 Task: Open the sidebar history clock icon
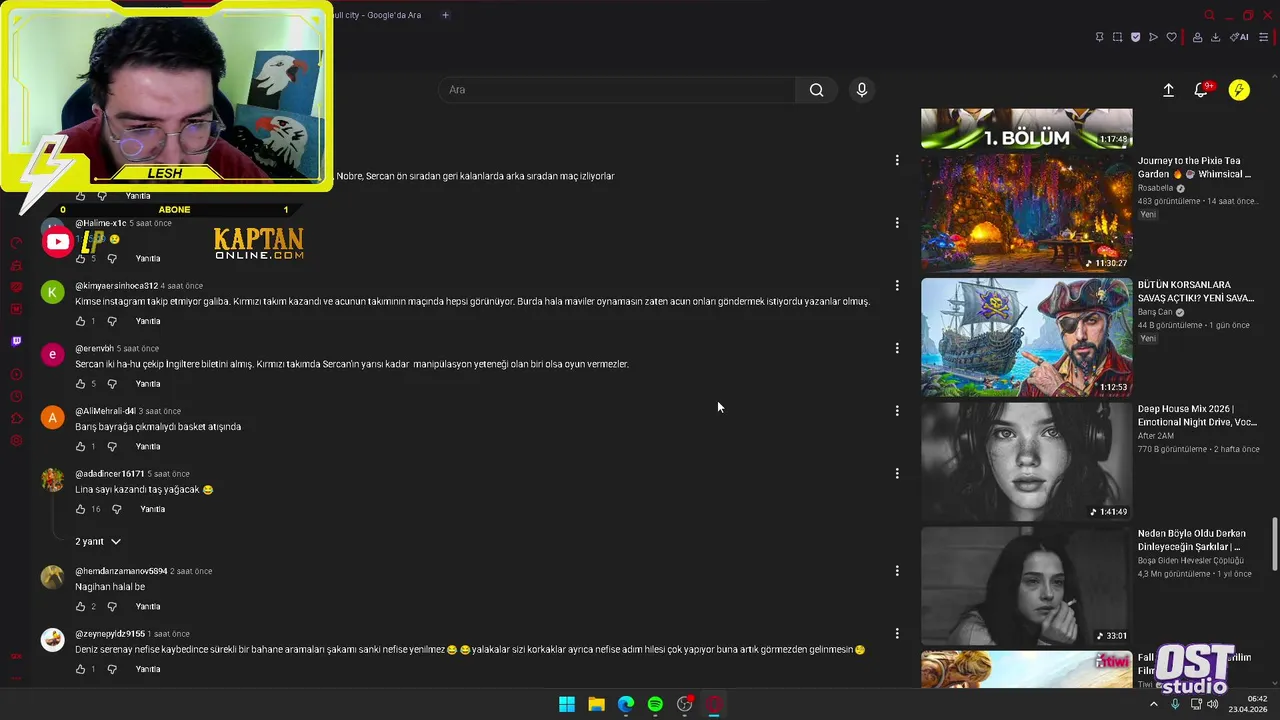tap(16, 397)
